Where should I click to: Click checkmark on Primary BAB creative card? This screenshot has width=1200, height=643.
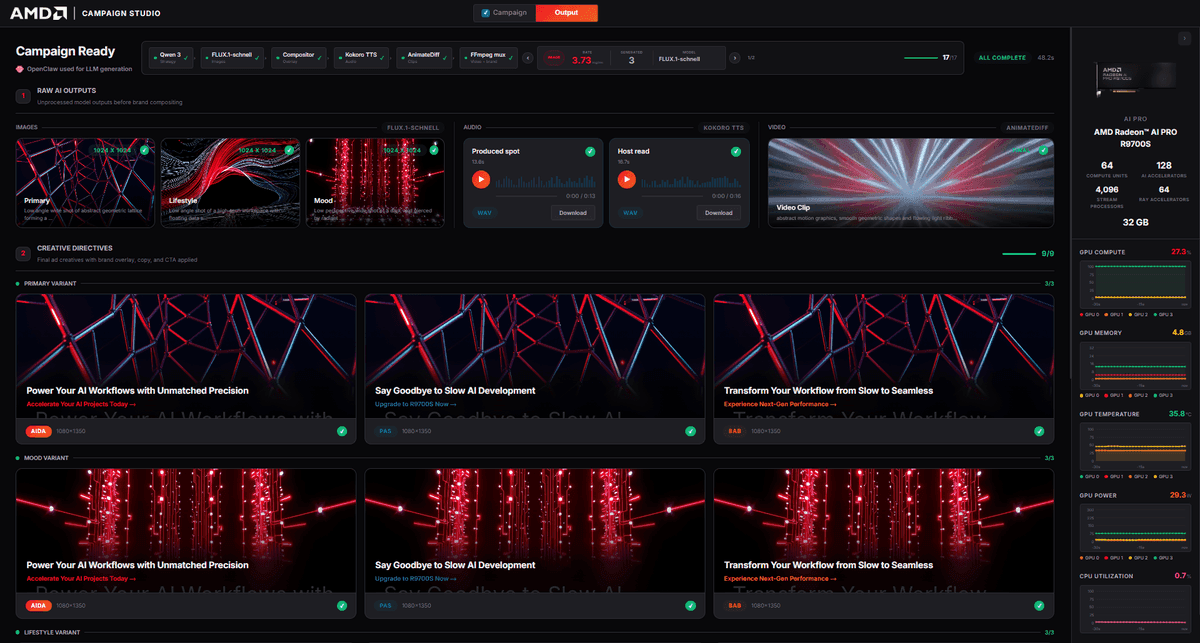click(x=1039, y=431)
